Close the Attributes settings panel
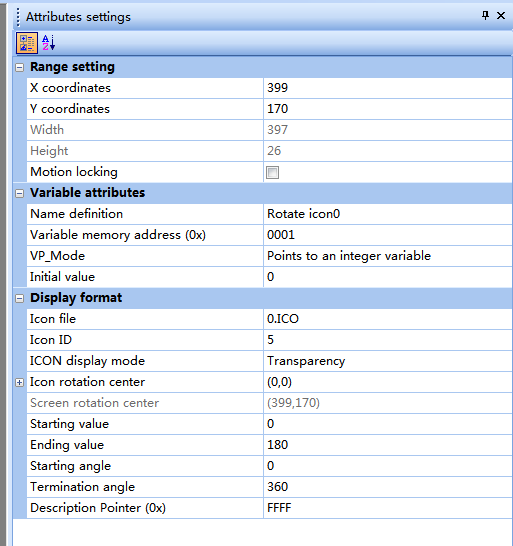Image resolution: width=513 pixels, height=546 pixels. 501,16
